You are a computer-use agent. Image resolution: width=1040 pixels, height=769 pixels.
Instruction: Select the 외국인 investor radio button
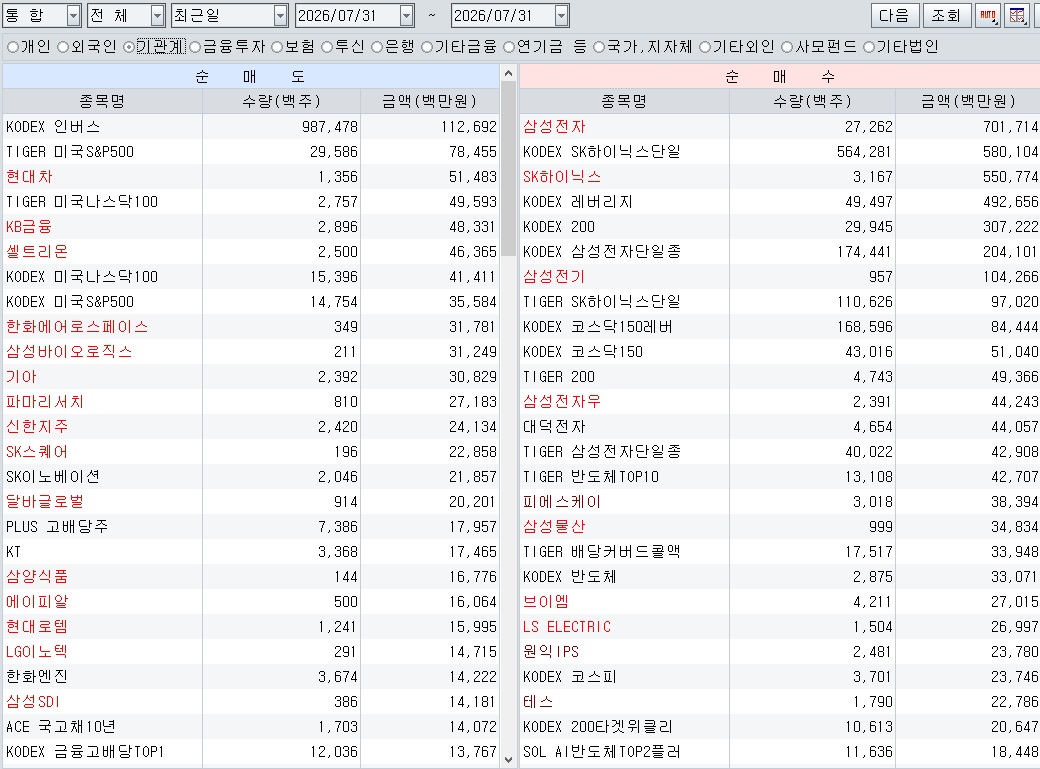[63, 47]
